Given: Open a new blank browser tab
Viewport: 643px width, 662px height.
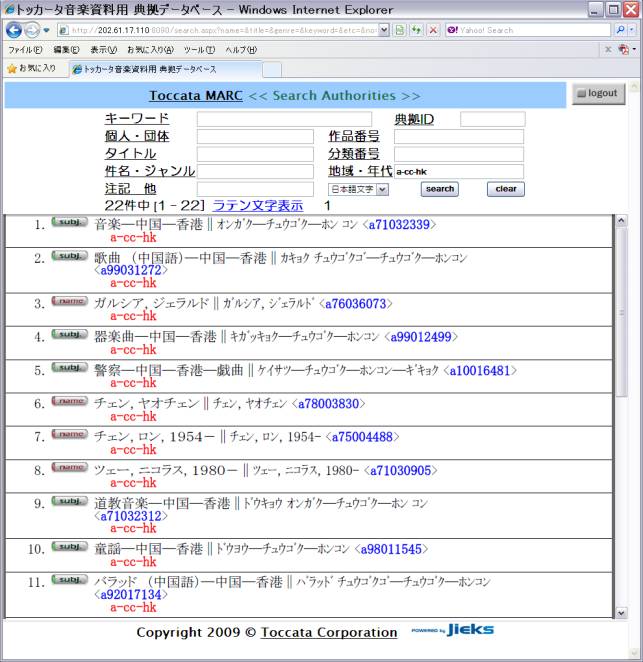Looking at the screenshot, I should [x=272, y=70].
